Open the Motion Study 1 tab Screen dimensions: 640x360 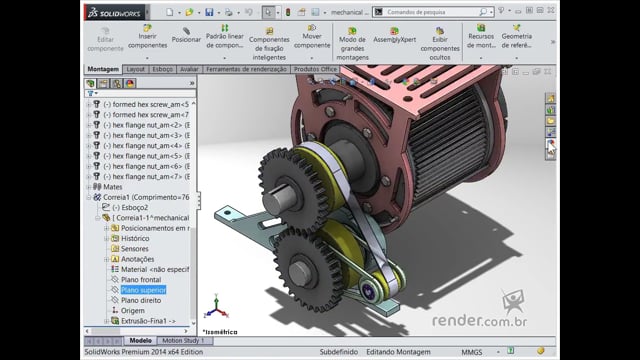(x=183, y=340)
